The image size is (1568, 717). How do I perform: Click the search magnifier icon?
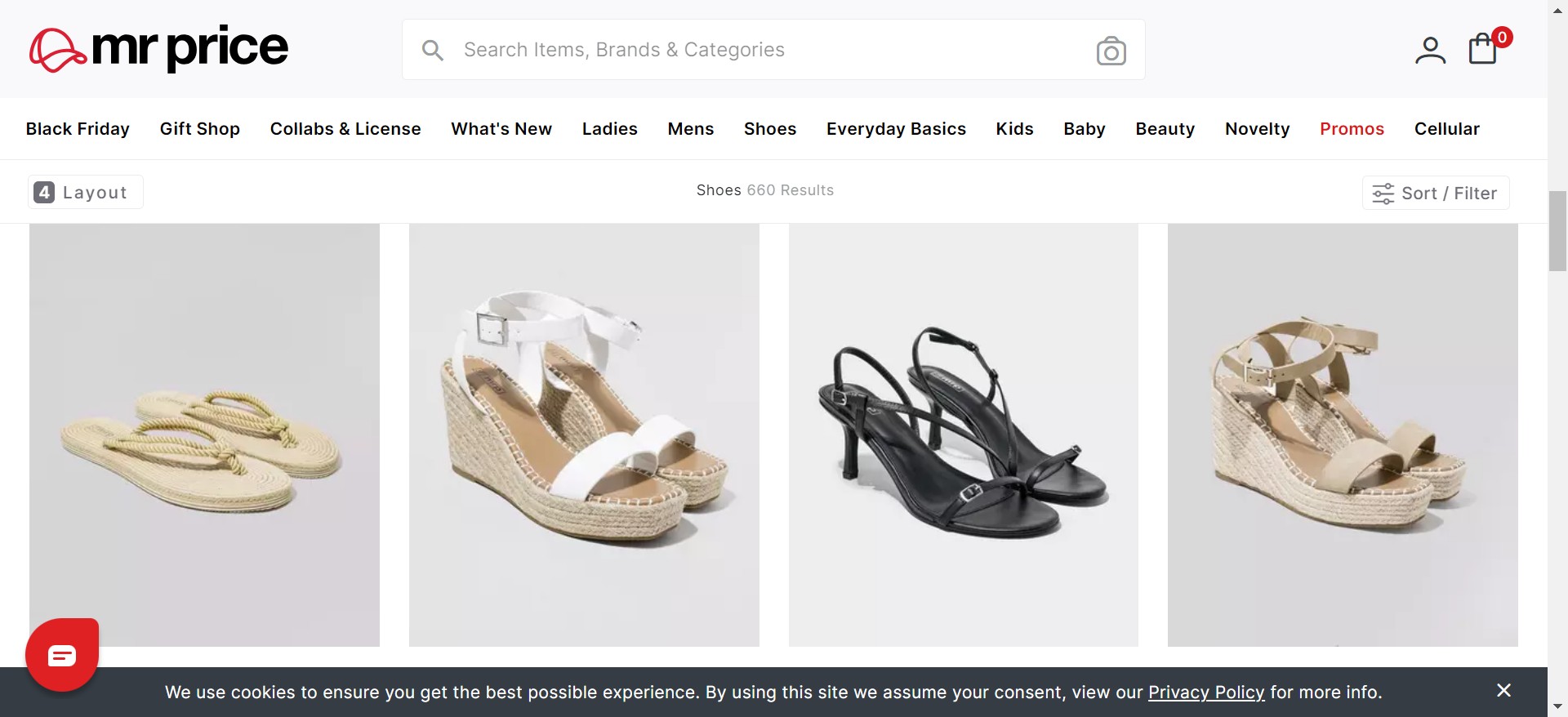click(433, 51)
